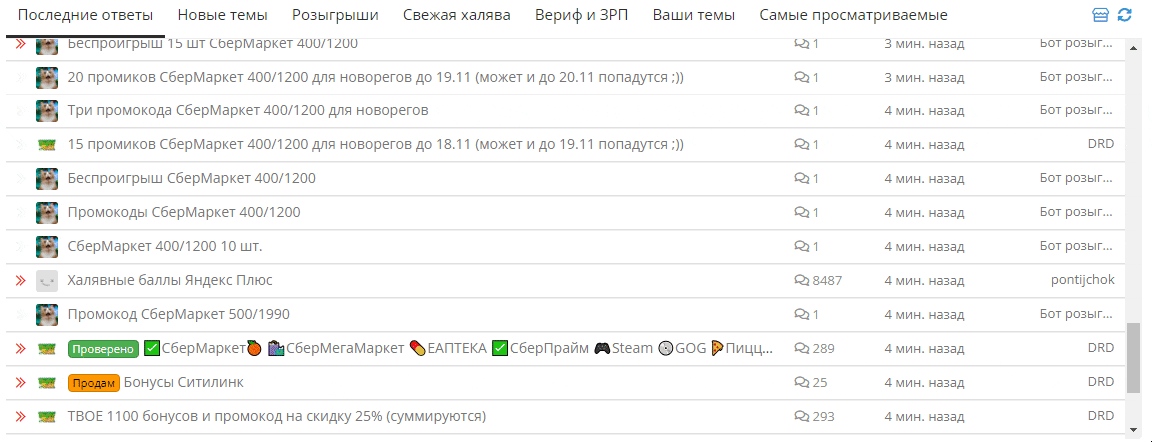Viewport: 1152px width, 442px height.
Task: Click the vertical scrollbar thumb
Action: click(x=1134, y=358)
